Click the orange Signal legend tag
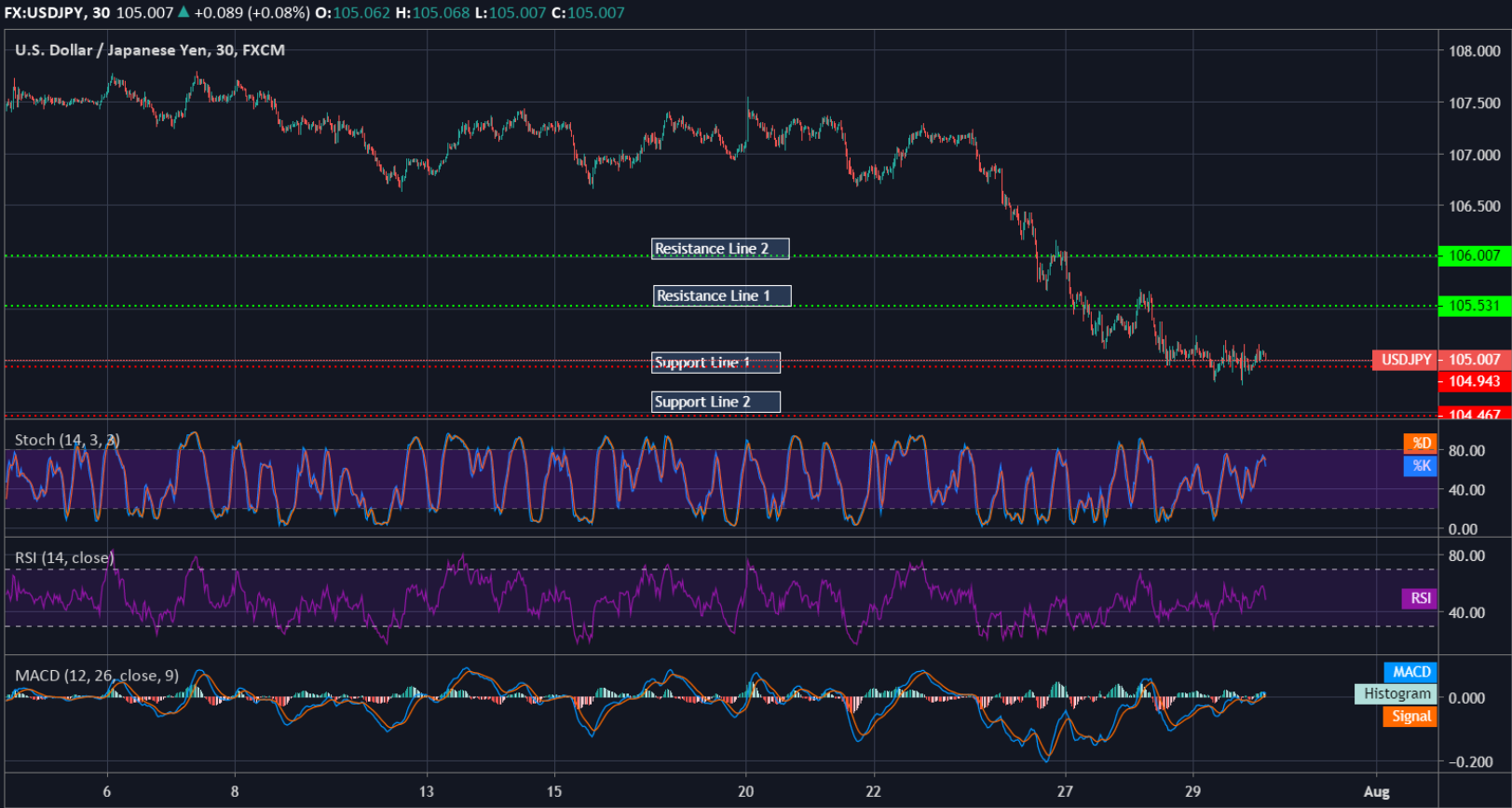 click(1410, 716)
